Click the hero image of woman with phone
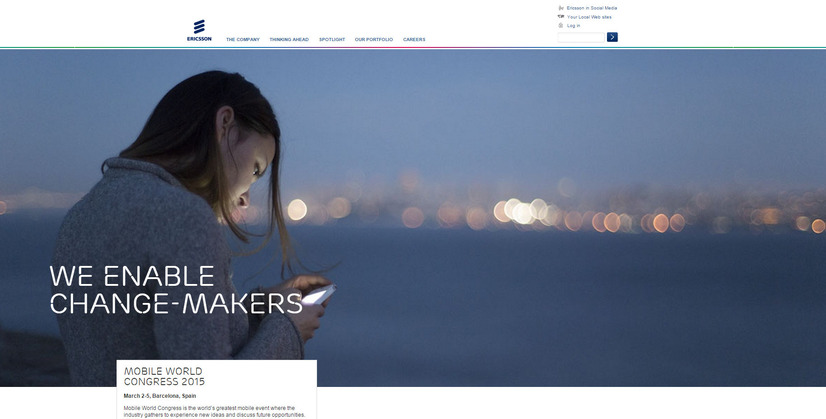The height and width of the screenshot is (419, 826). [x=500, y=180]
